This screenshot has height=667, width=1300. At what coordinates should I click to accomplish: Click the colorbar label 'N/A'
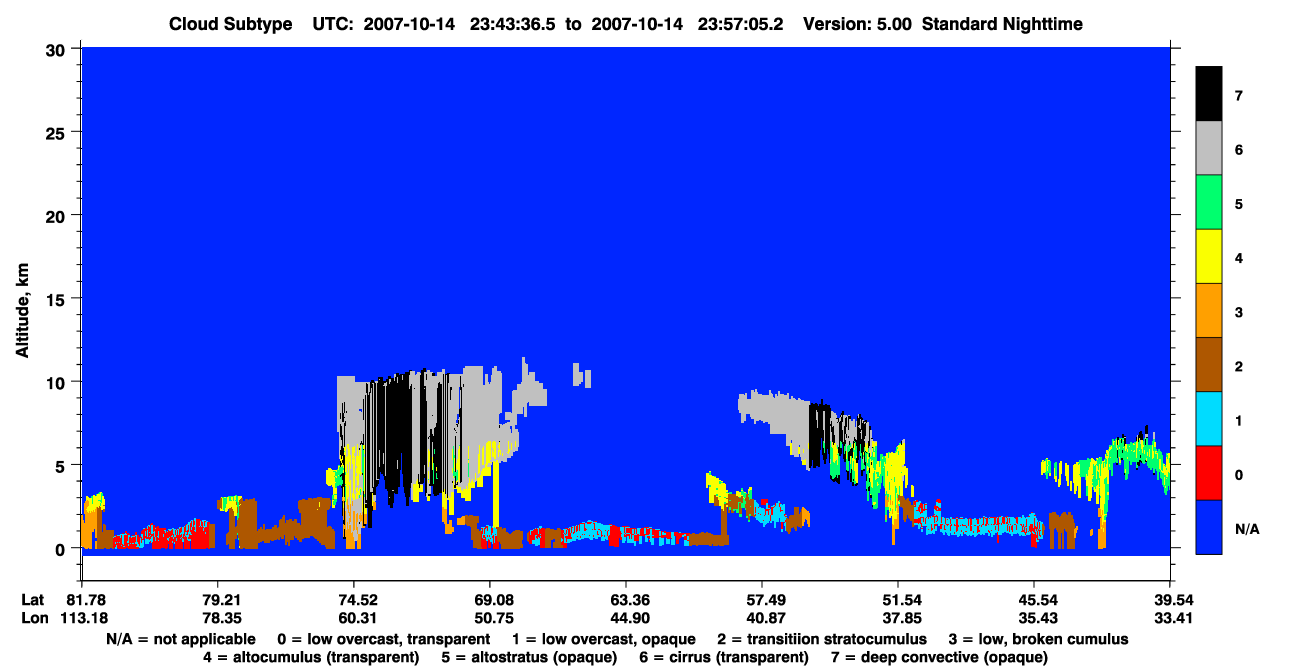[x=1246, y=529]
